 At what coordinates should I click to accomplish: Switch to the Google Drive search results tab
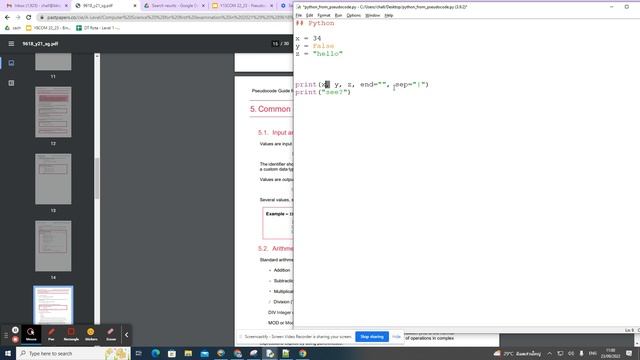pyautogui.click(x=173, y=6)
